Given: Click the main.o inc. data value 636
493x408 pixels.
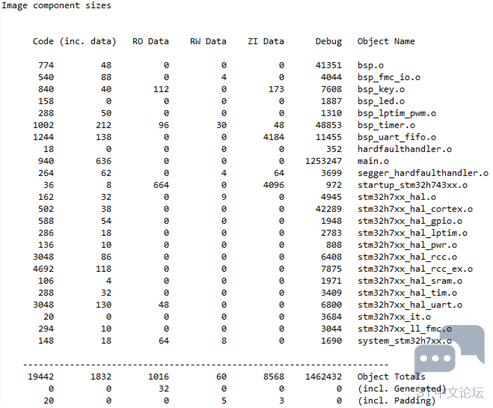Looking at the screenshot, I should pyautogui.click(x=104, y=161).
